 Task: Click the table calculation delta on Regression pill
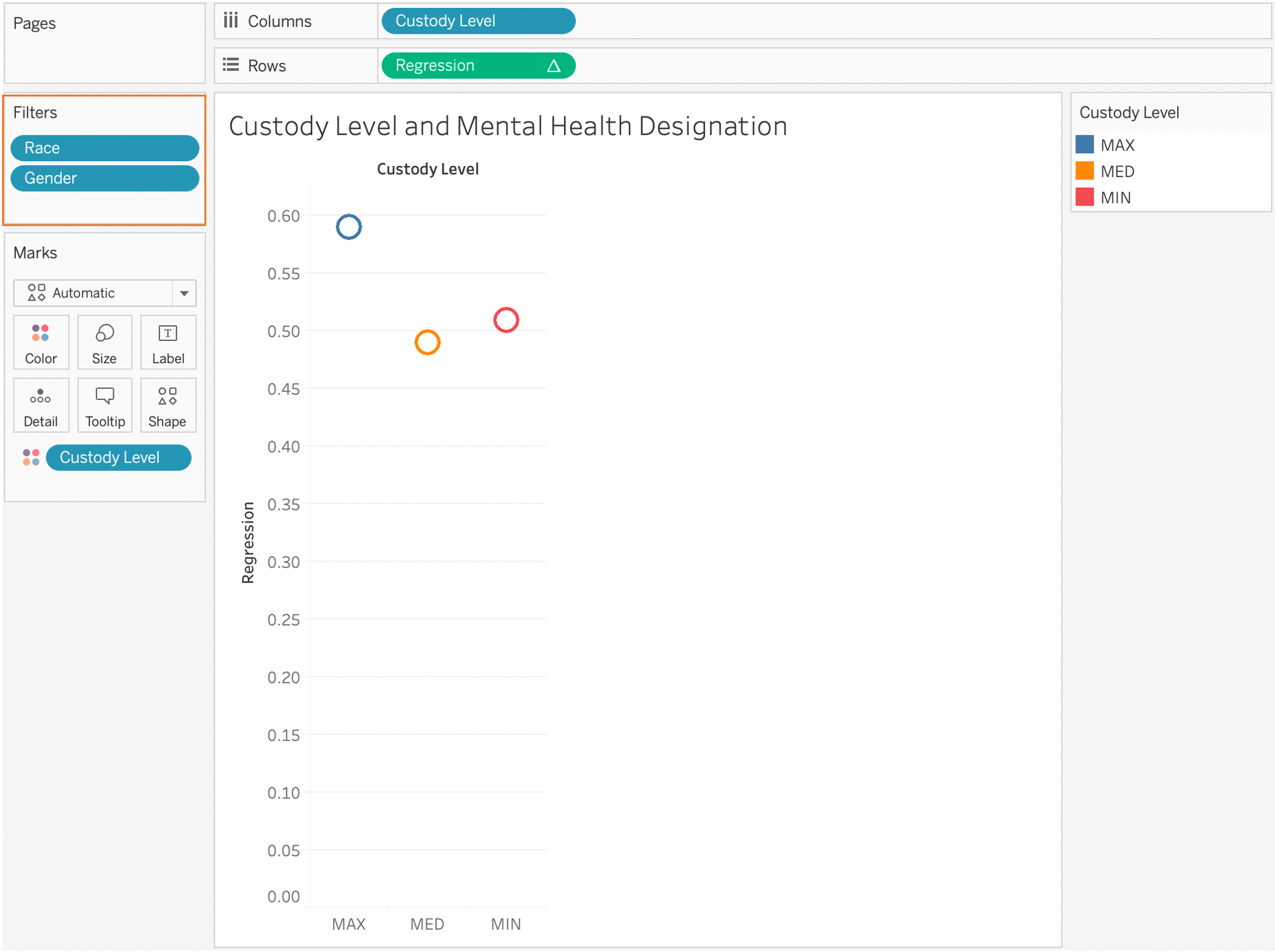(554, 65)
